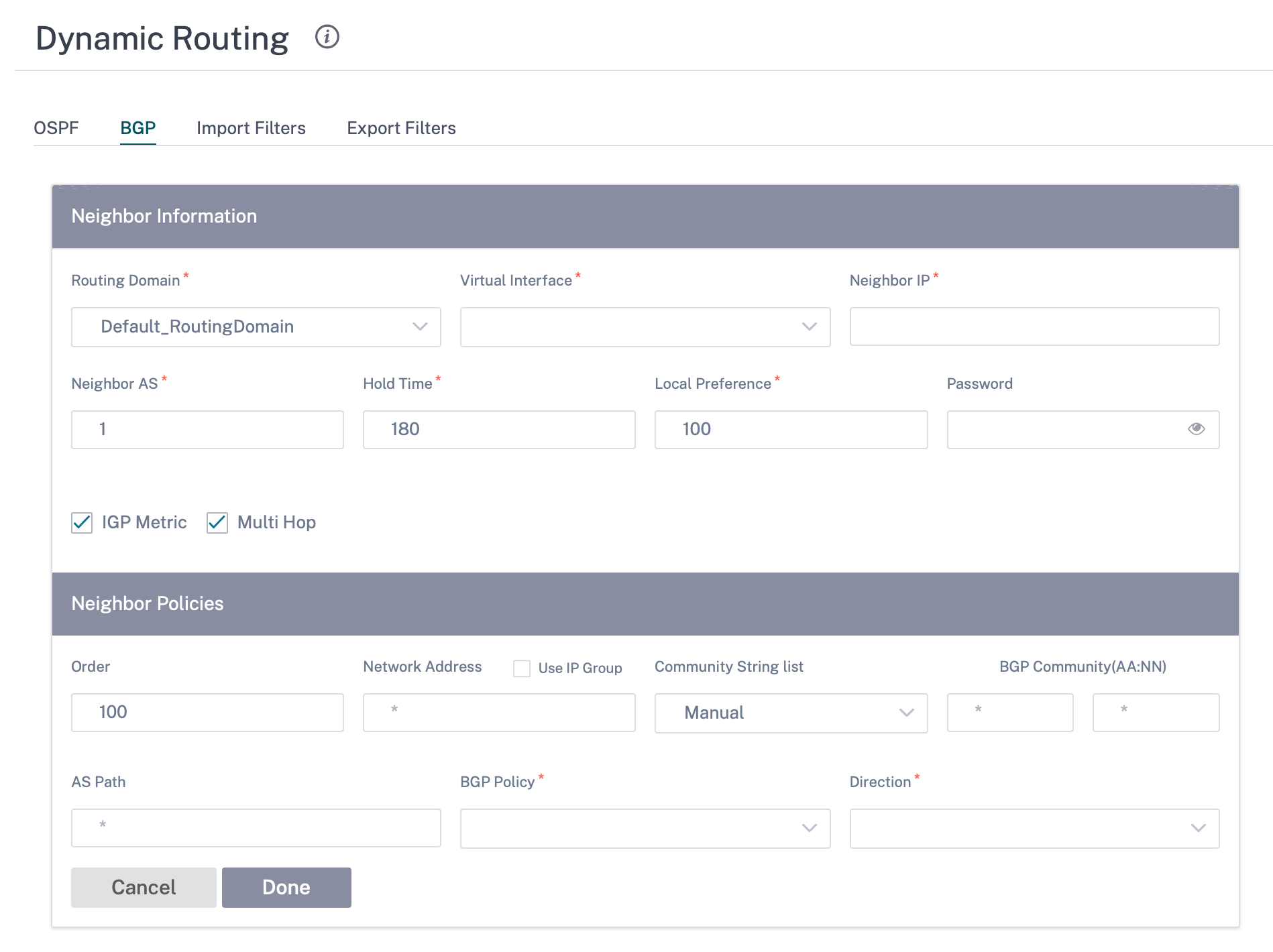
Task: Click the Order input field
Action: [208, 713]
